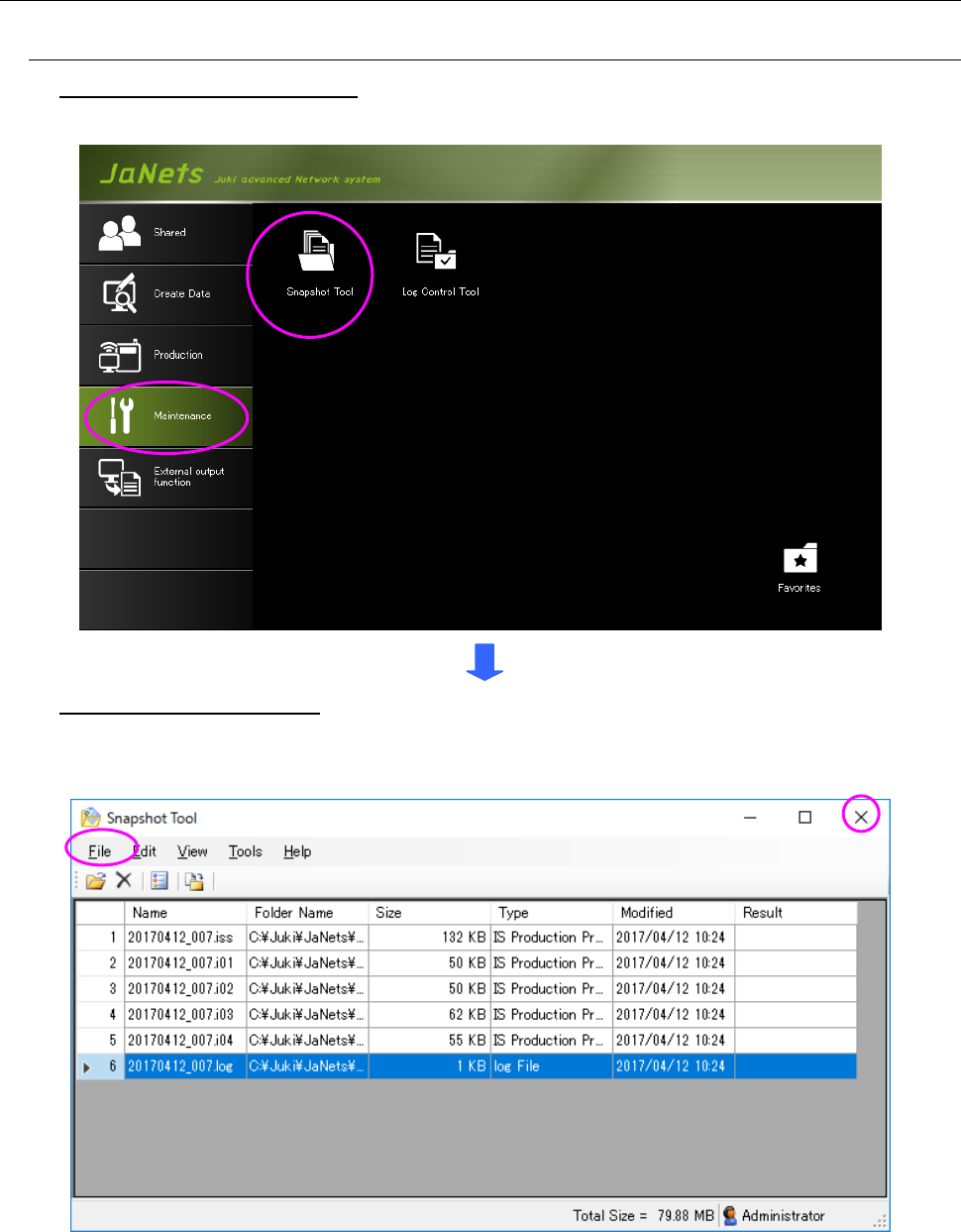This screenshot has height=1232, width=961.
Task: Click the Administrator status text
Action: pos(783,1216)
